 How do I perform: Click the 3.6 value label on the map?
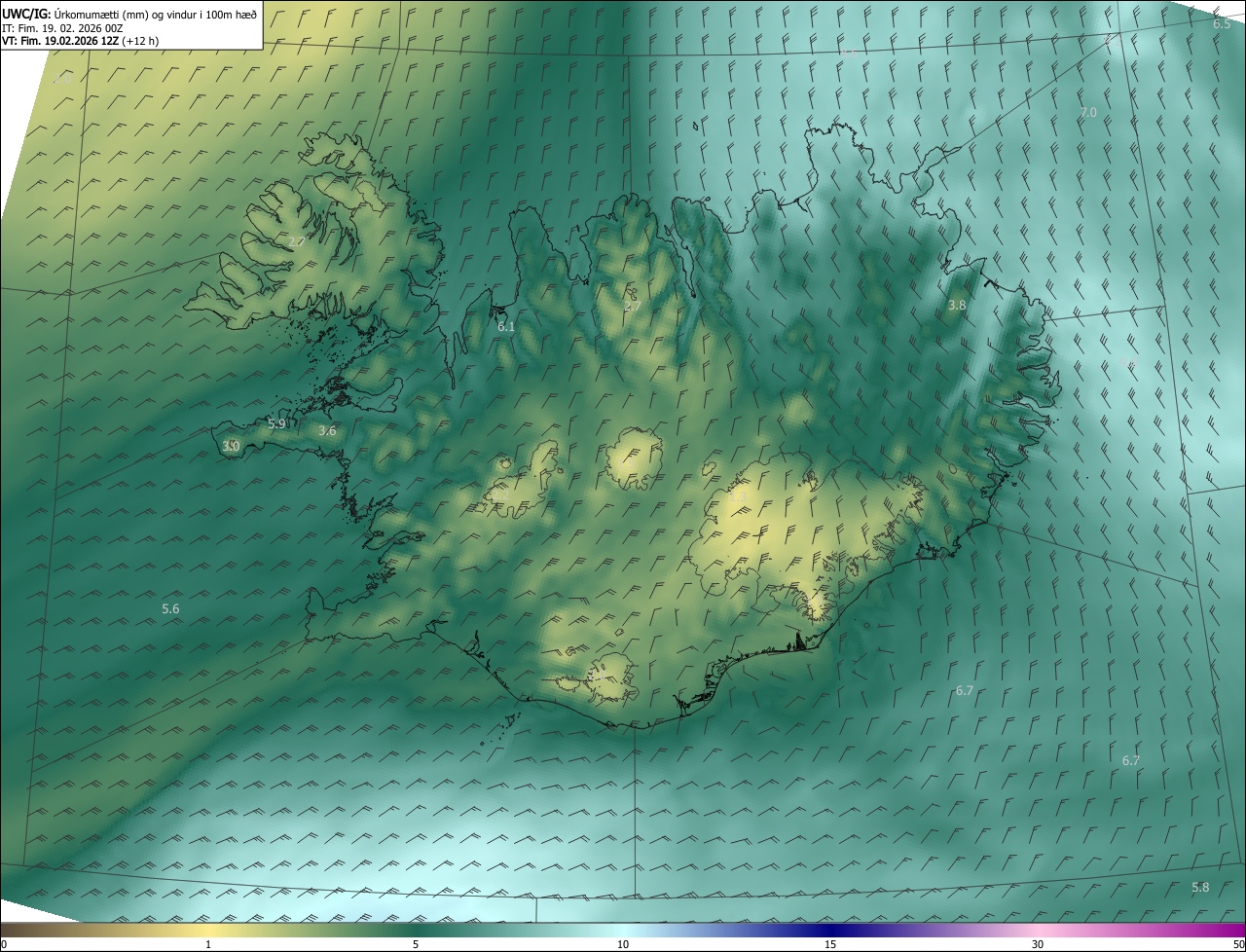(x=327, y=430)
